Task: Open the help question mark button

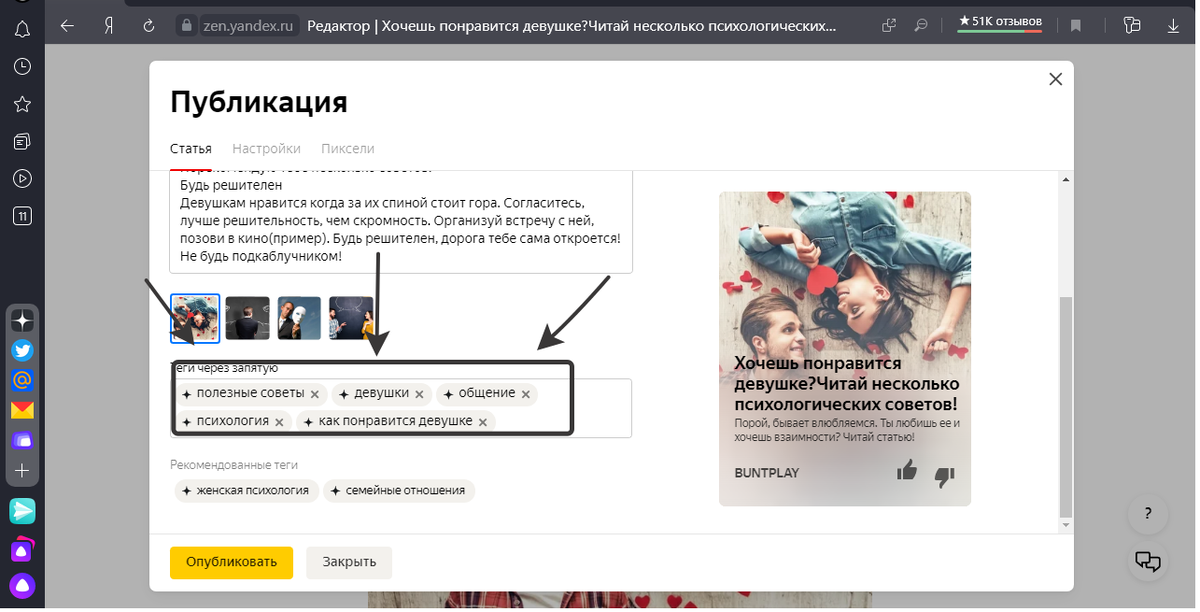Action: pyautogui.click(x=1147, y=515)
